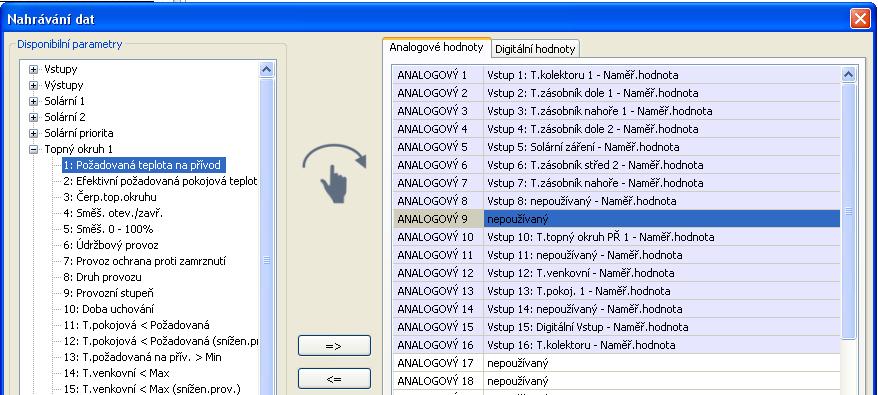The image size is (878, 395).
Task: Select Výstupy tree label
Action: (64, 86)
